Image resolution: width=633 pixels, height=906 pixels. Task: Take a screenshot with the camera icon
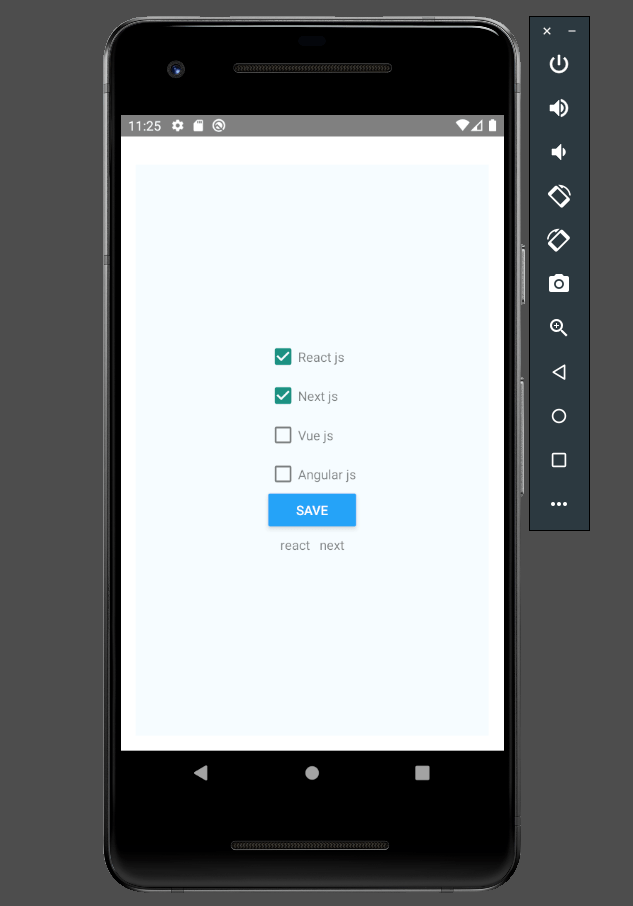coord(558,284)
